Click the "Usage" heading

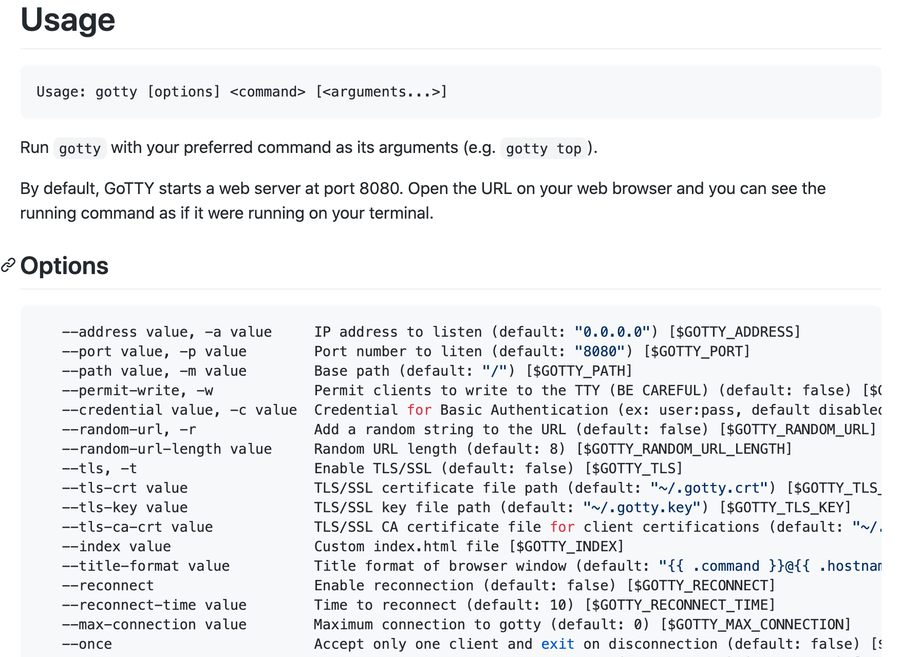pos(68,20)
